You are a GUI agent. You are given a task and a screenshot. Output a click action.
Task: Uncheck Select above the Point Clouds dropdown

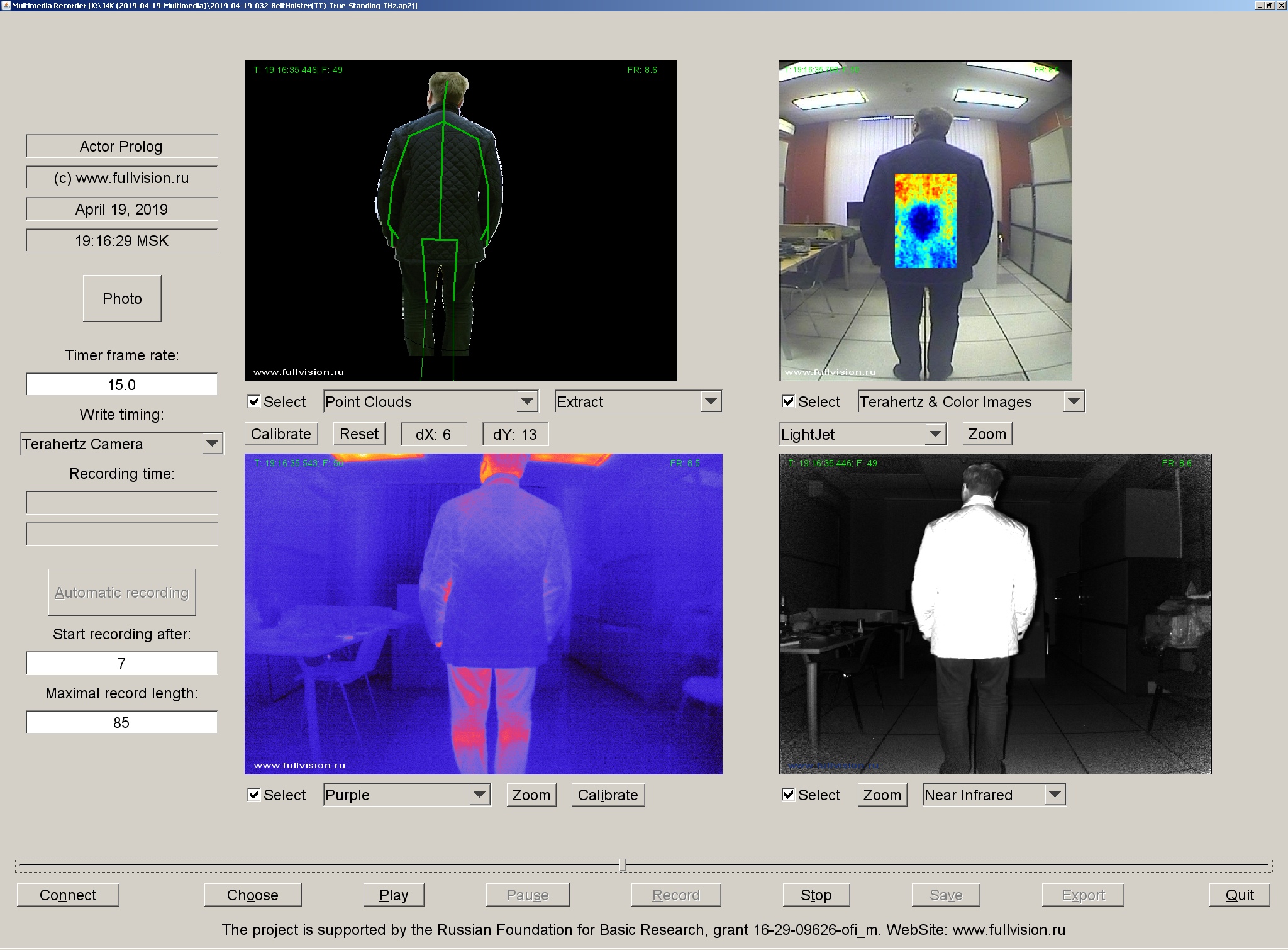254,401
